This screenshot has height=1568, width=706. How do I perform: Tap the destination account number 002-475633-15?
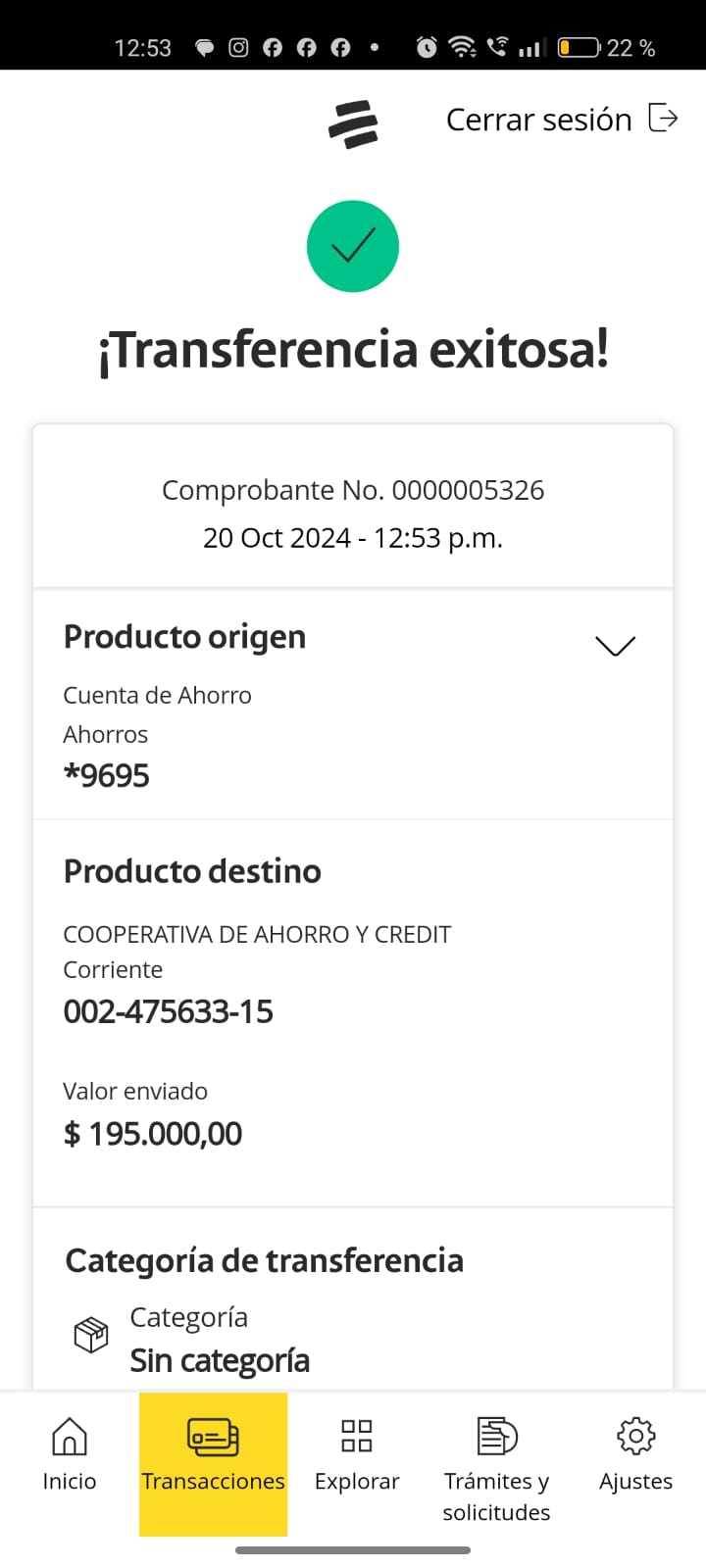point(168,1011)
